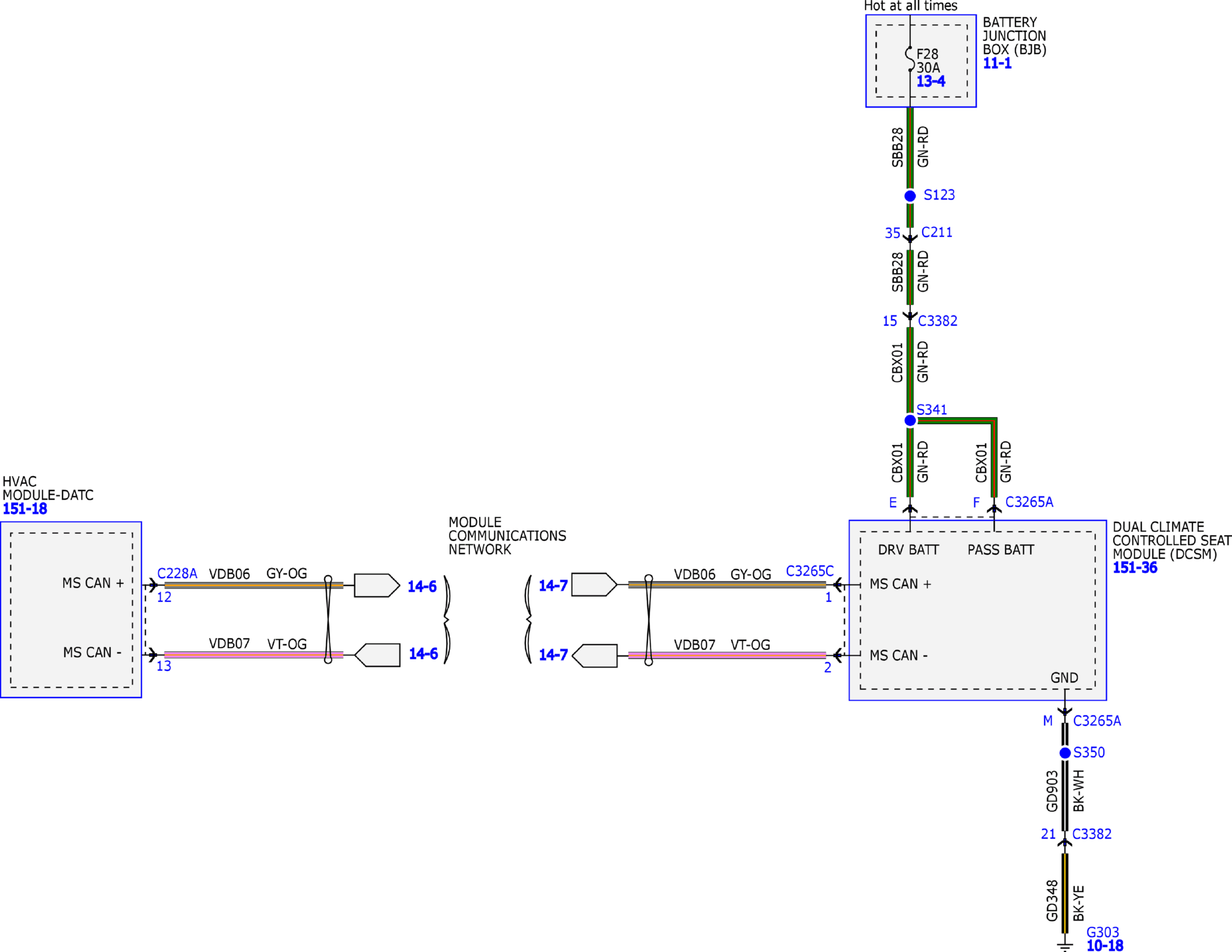Click the F28 30A fuse symbol
This screenshot has width=1232, height=952.
coord(910,60)
